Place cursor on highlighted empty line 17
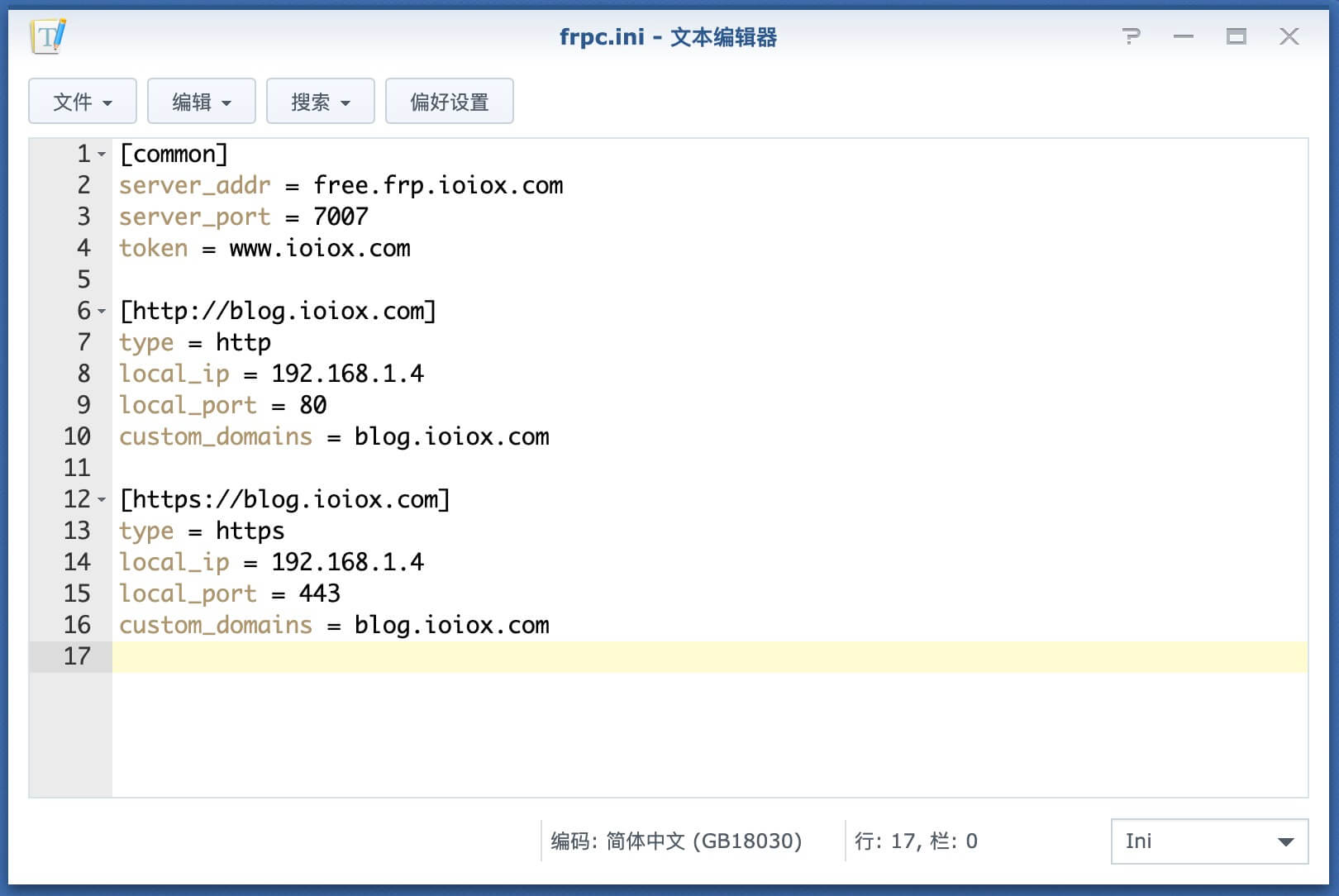The image size is (1339, 896). point(710,656)
